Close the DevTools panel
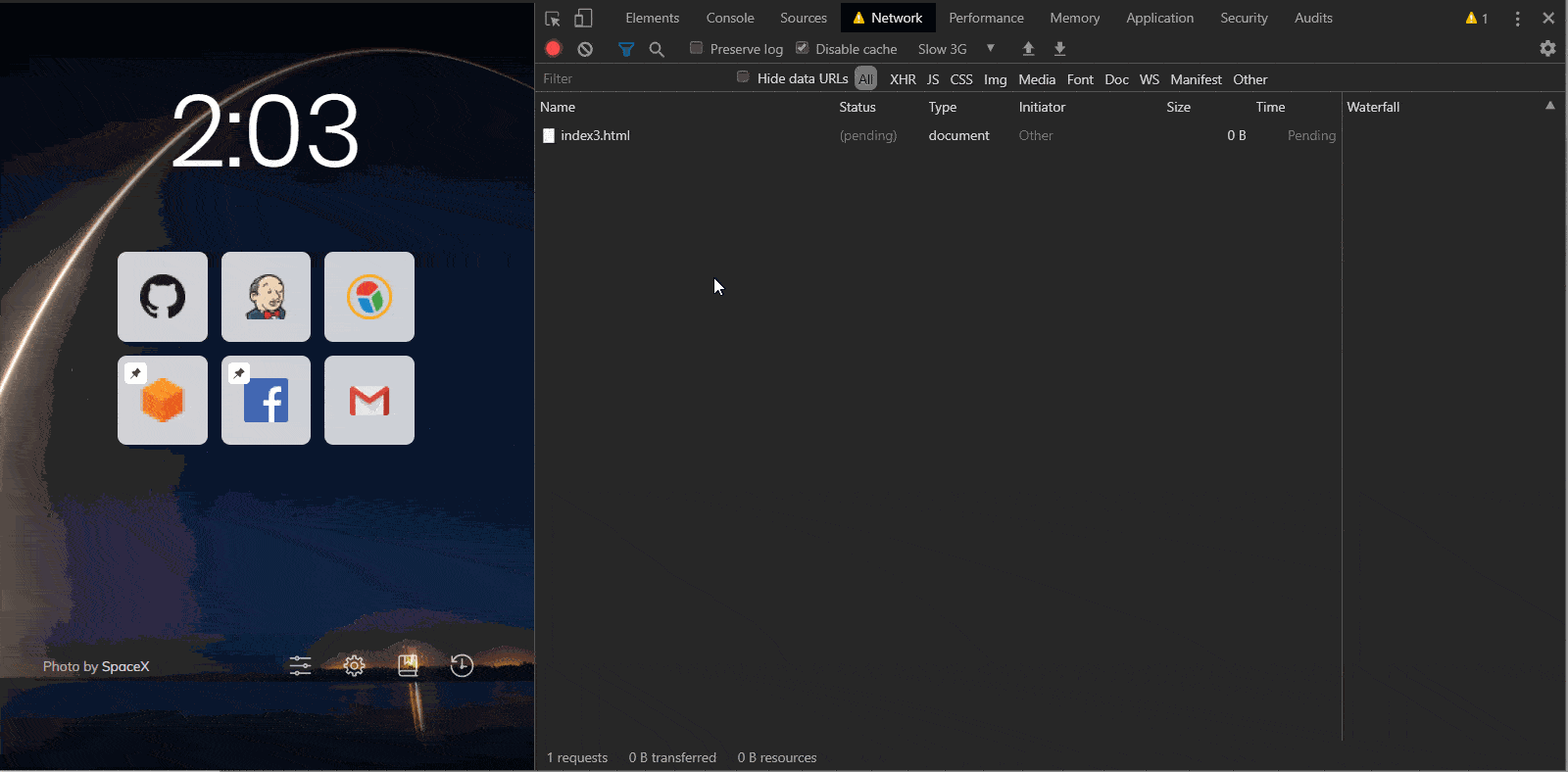 [x=1548, y=18]
